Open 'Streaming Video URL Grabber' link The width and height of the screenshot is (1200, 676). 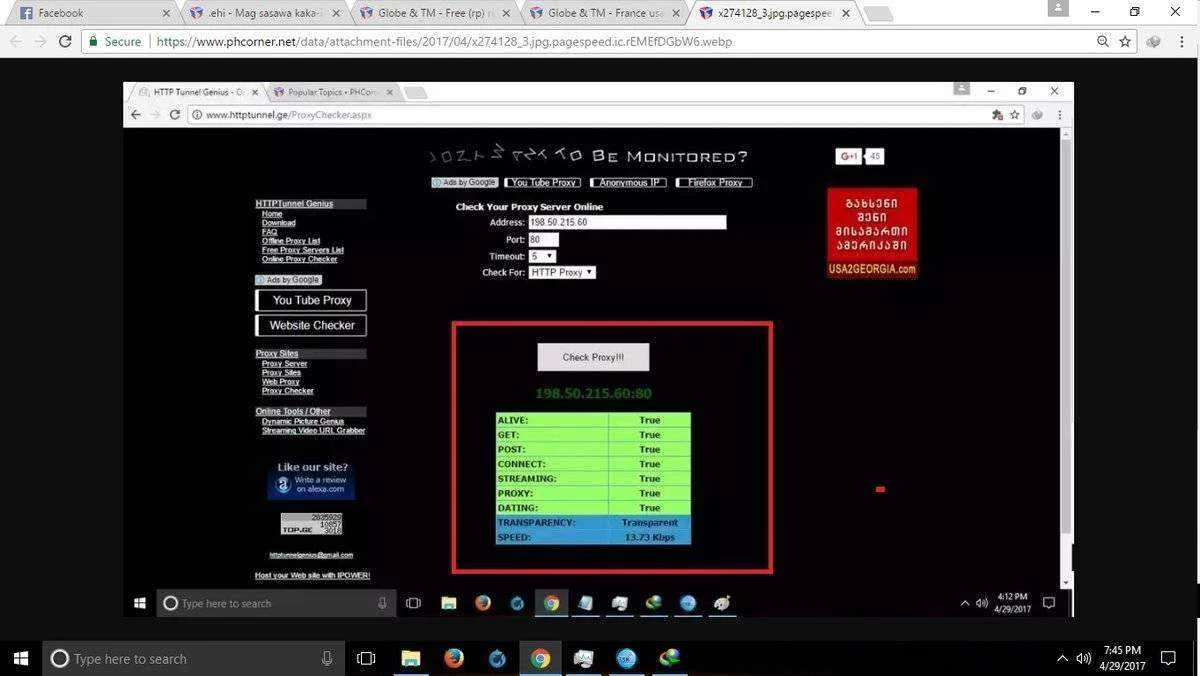[313, 431]
